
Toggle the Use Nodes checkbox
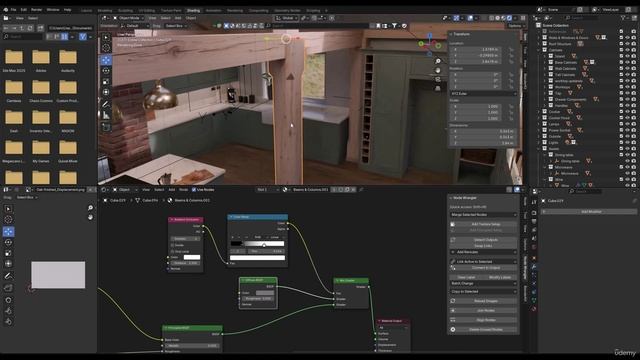tap(194, 190)
